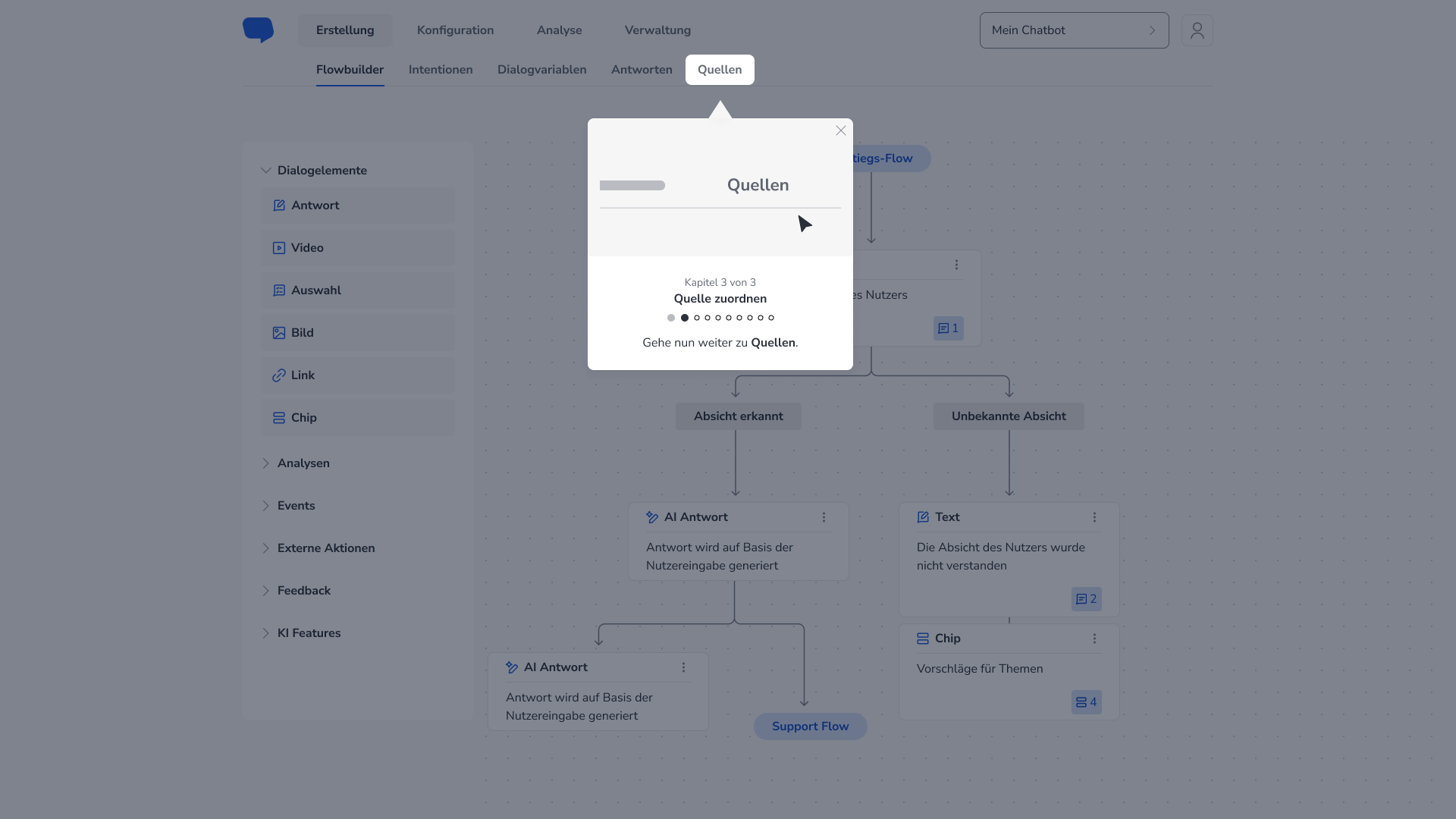Viewport: 1456px width, 819px height.
Task: Click the user profile icon
Action: pyautogui.click(x=1197, y=30)
